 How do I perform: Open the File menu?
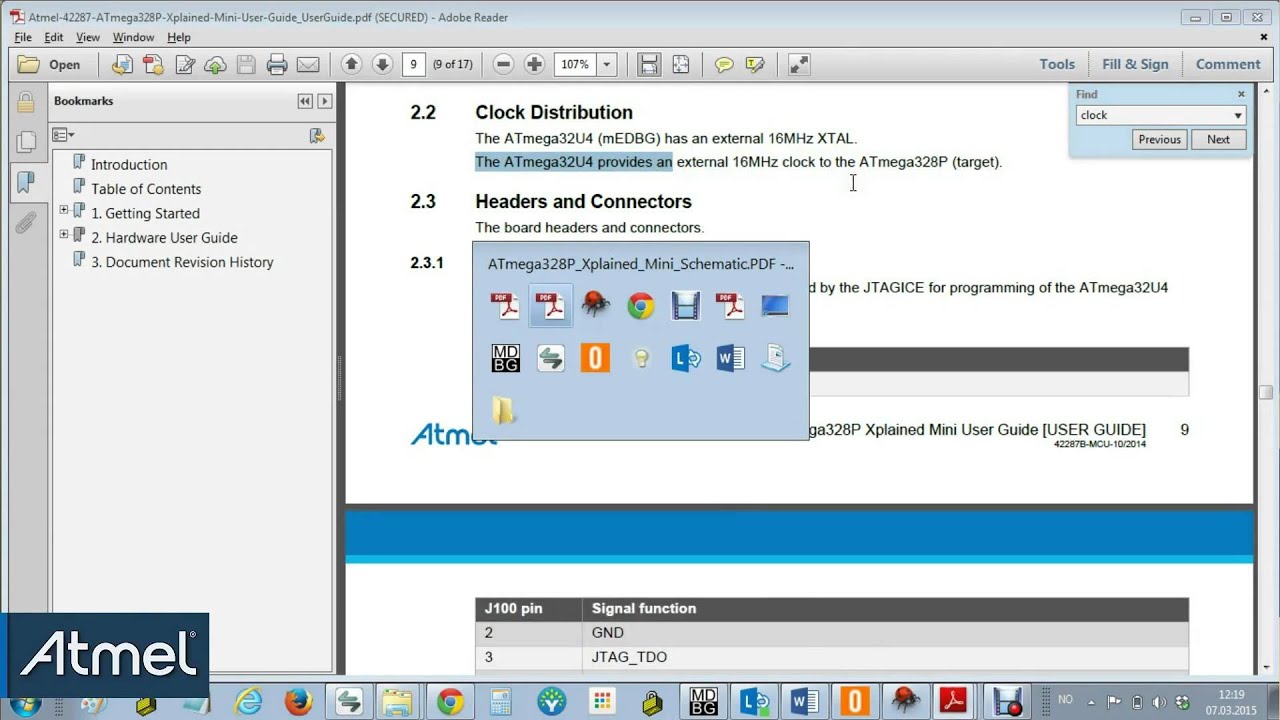click(23, 37)
